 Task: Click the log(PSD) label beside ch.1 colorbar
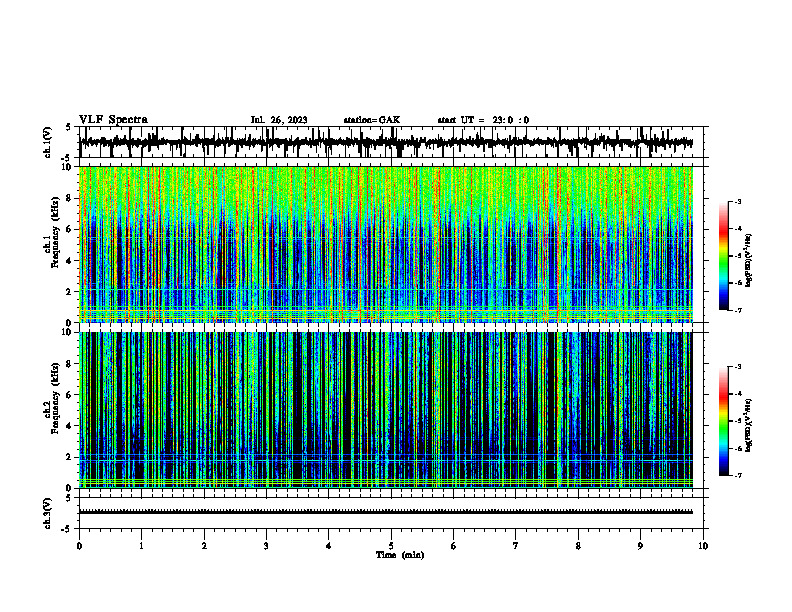pyautogui.click(x=748, y=260)
